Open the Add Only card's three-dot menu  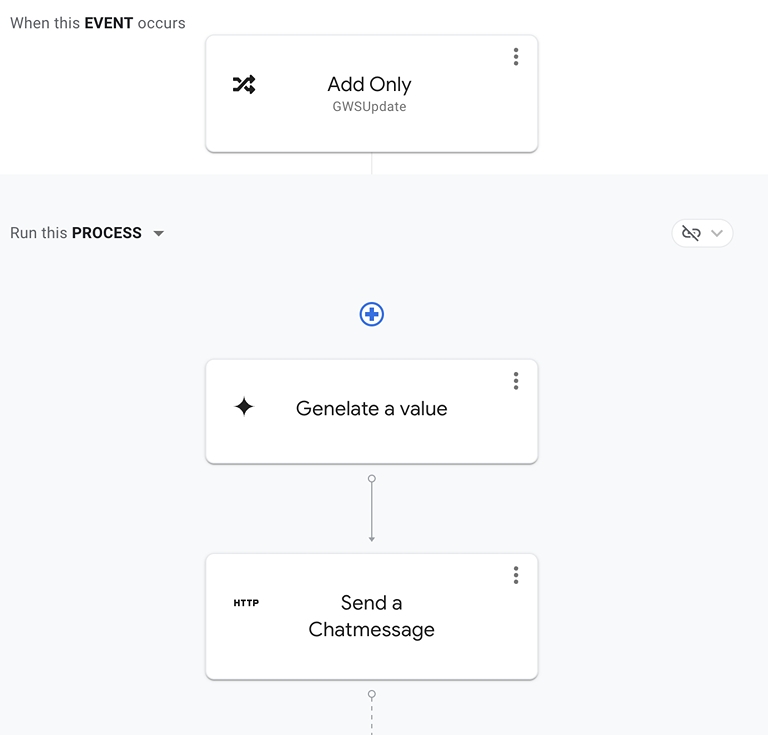pyautogui.click(x=516, y=57)
